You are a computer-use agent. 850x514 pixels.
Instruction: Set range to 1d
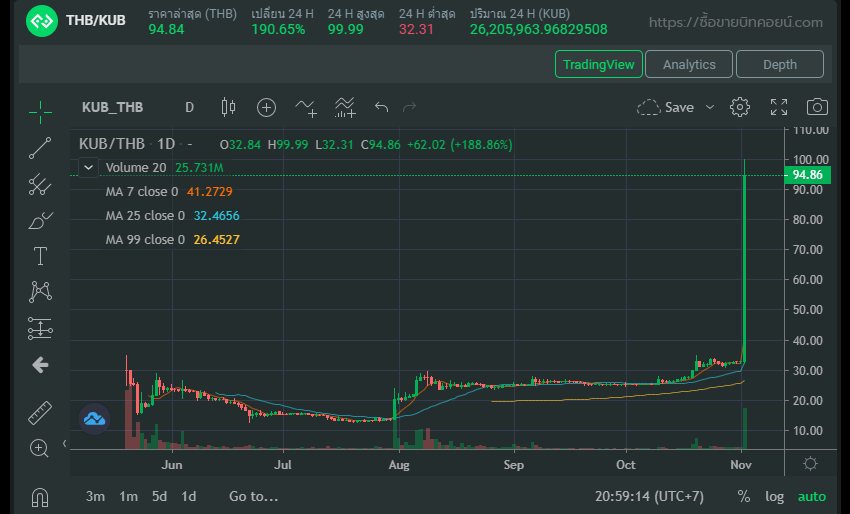point(189,496)
